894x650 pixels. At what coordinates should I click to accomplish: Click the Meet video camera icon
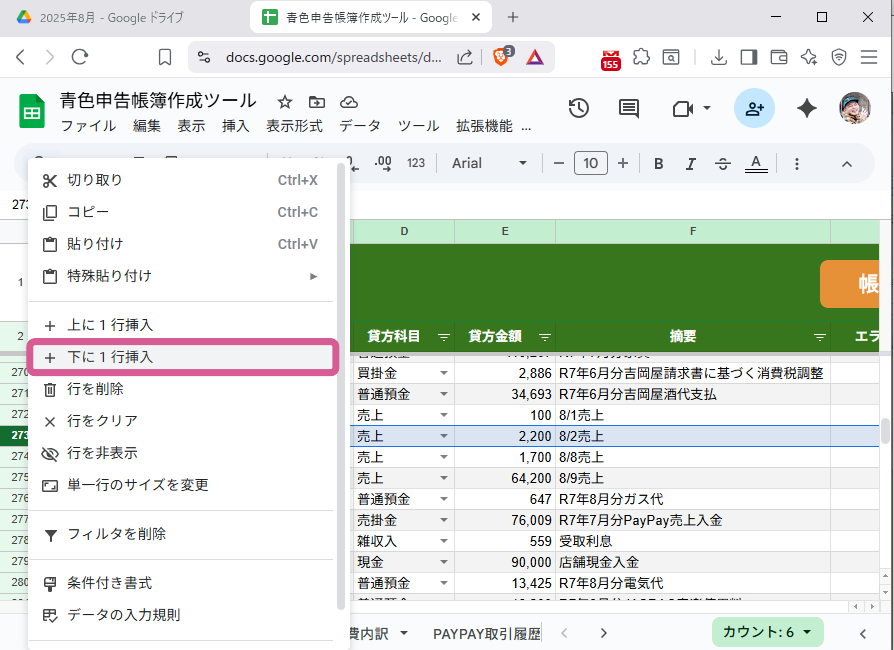pos(683,109)
